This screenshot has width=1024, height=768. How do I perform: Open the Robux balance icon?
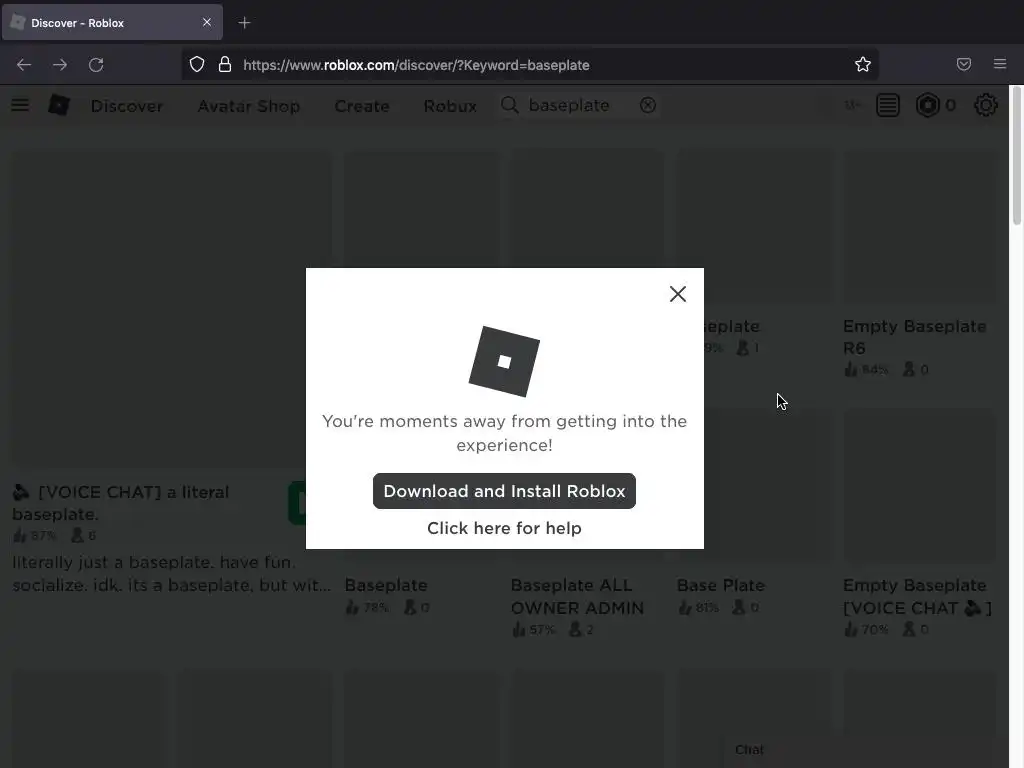(x=928, y=105)
